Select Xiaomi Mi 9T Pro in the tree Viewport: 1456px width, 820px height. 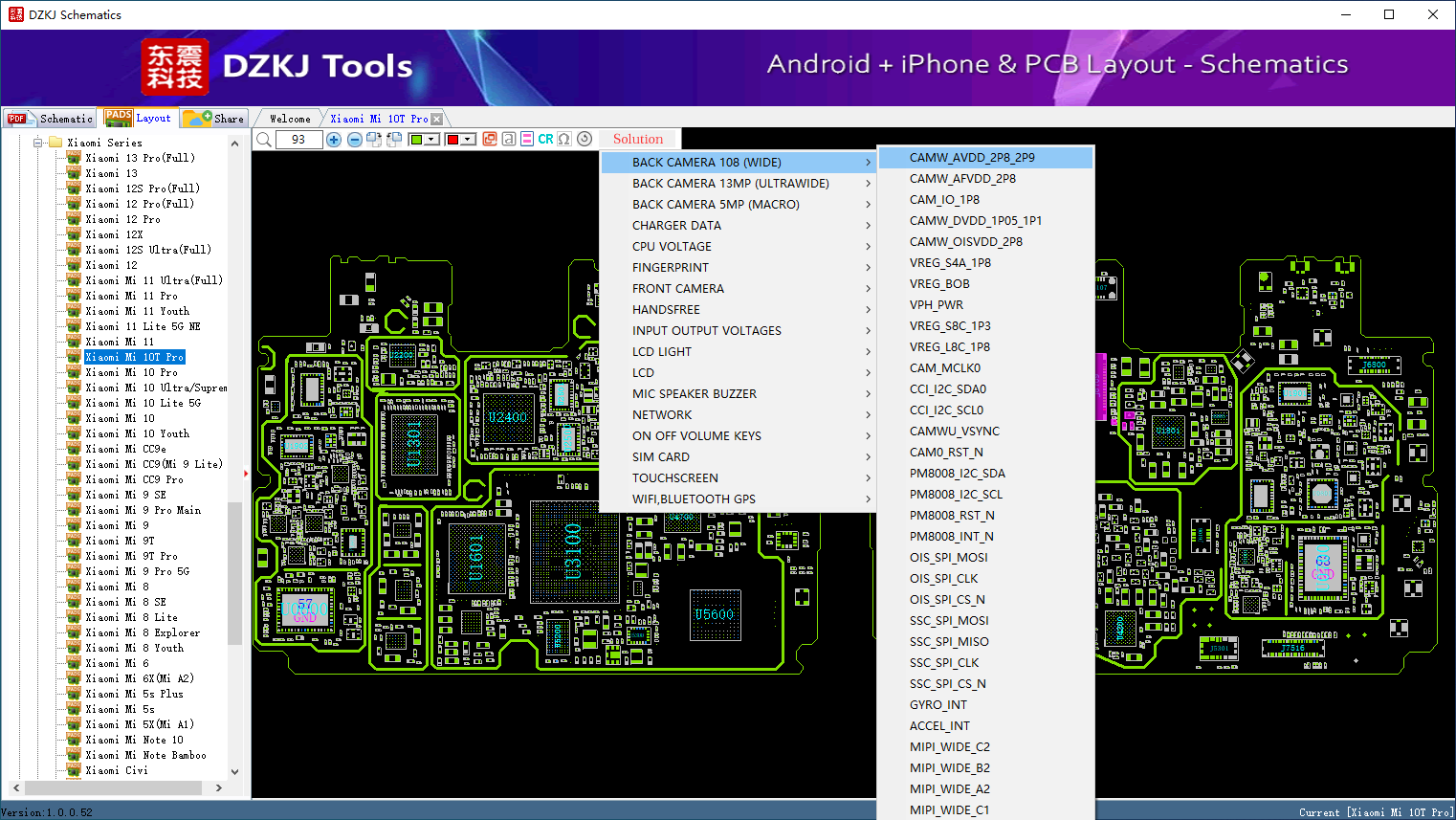pyautogui.click(x=131, y=556)
